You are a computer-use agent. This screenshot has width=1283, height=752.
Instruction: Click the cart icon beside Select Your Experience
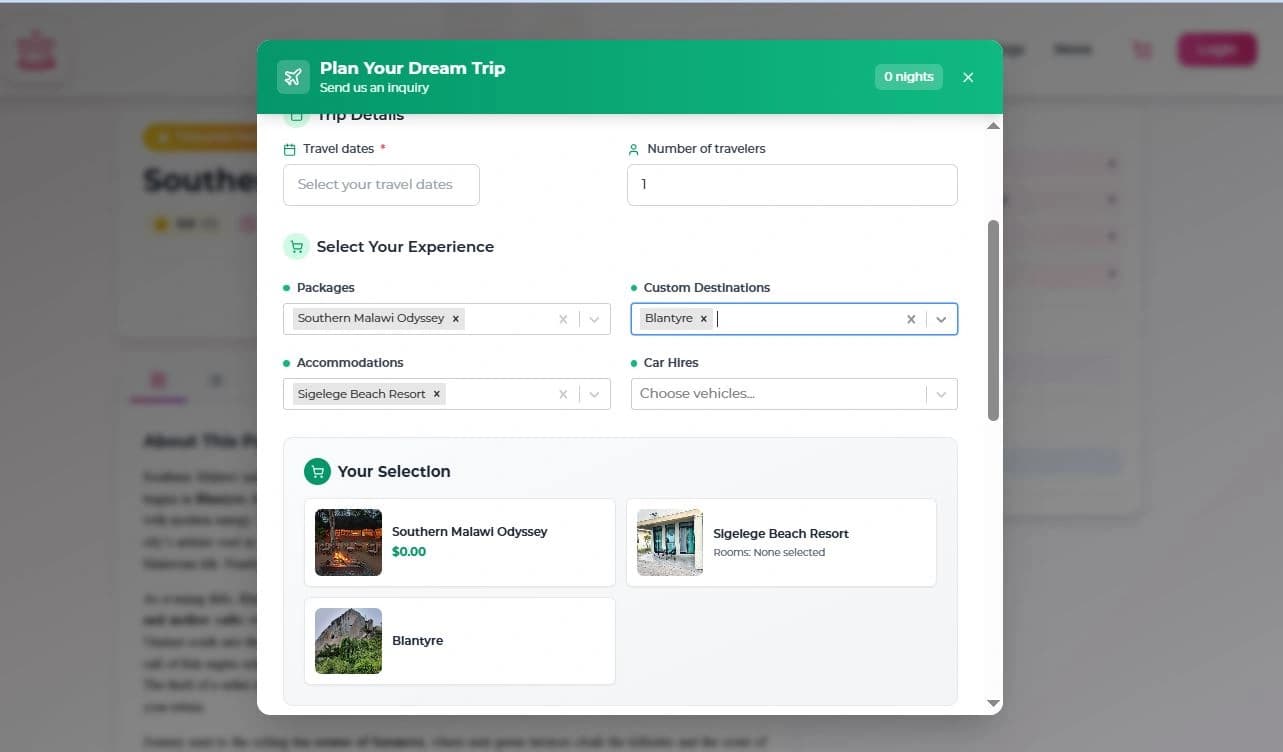click(296, 246)
